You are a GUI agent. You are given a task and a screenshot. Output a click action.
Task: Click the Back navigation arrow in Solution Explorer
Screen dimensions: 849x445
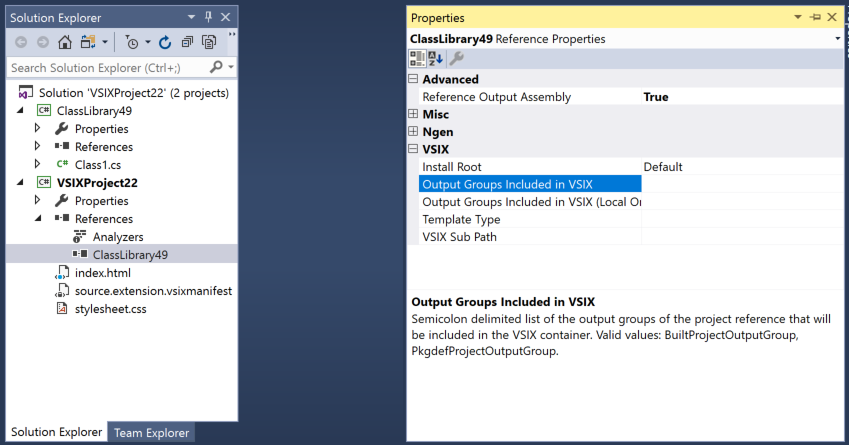tap(21, 42)
